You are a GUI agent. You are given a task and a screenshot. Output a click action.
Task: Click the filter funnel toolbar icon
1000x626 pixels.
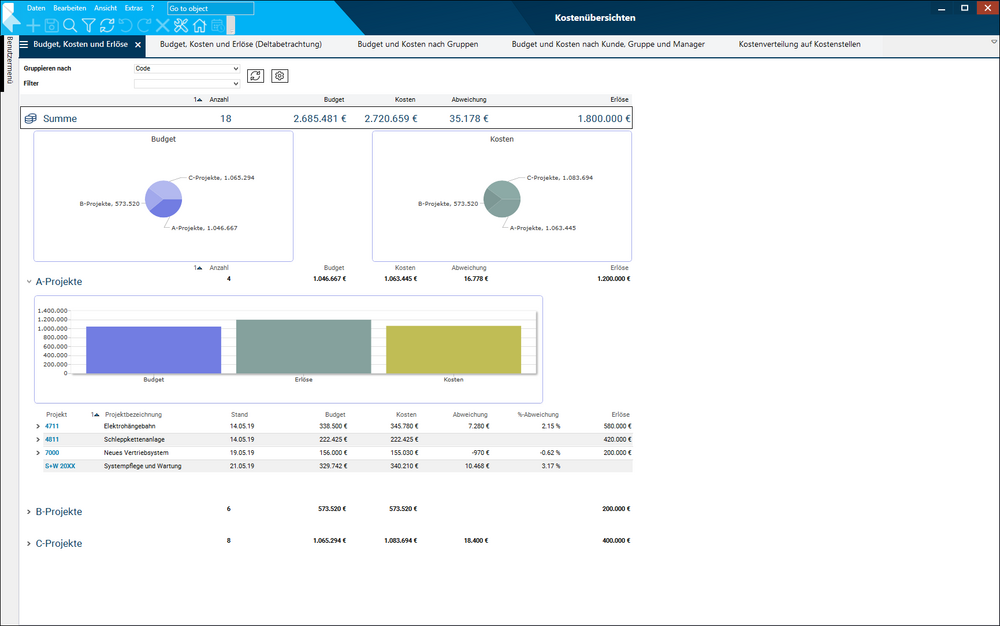(x=88, y=25)
